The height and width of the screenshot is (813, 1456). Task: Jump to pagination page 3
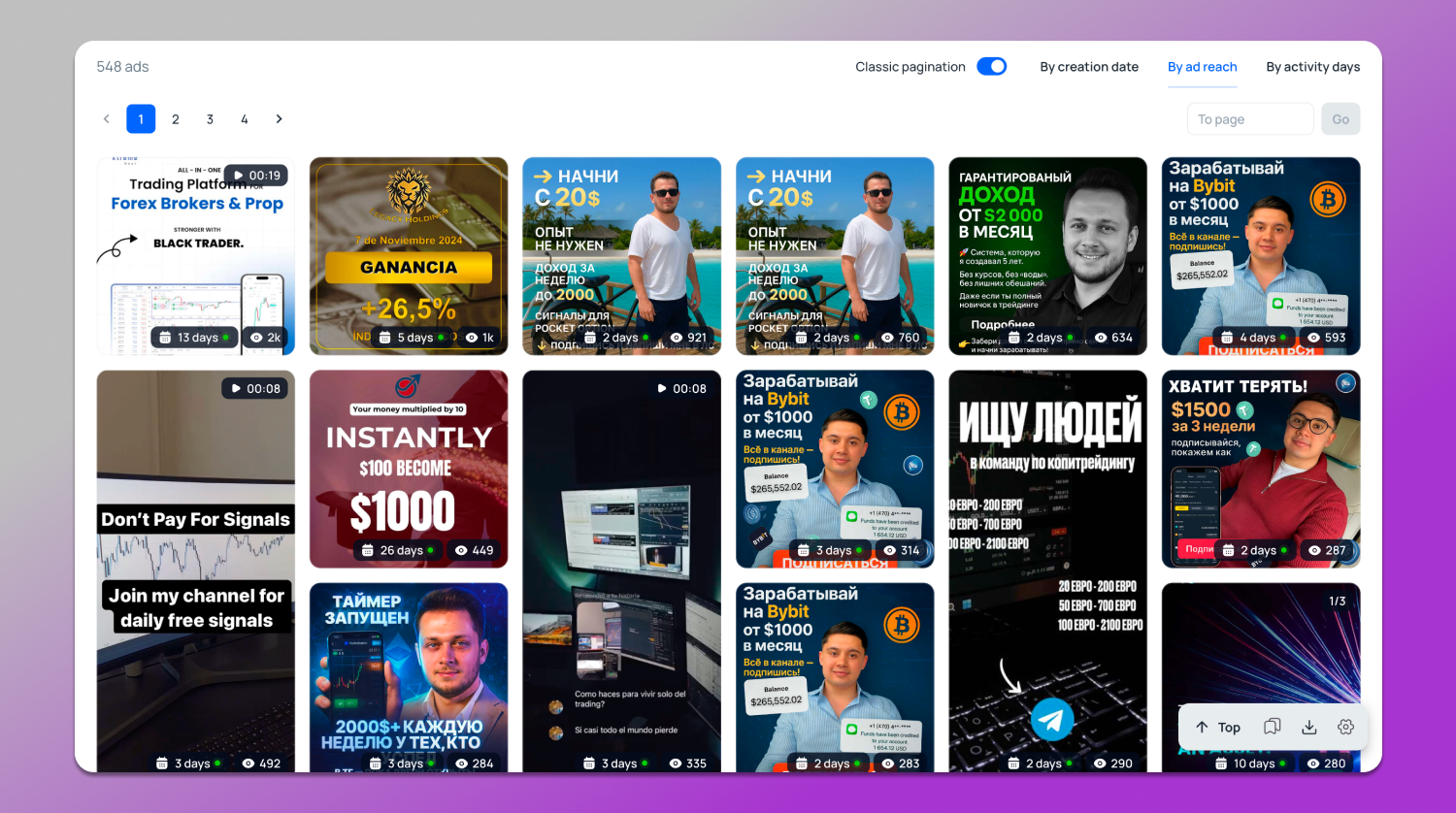coord(210,119)
